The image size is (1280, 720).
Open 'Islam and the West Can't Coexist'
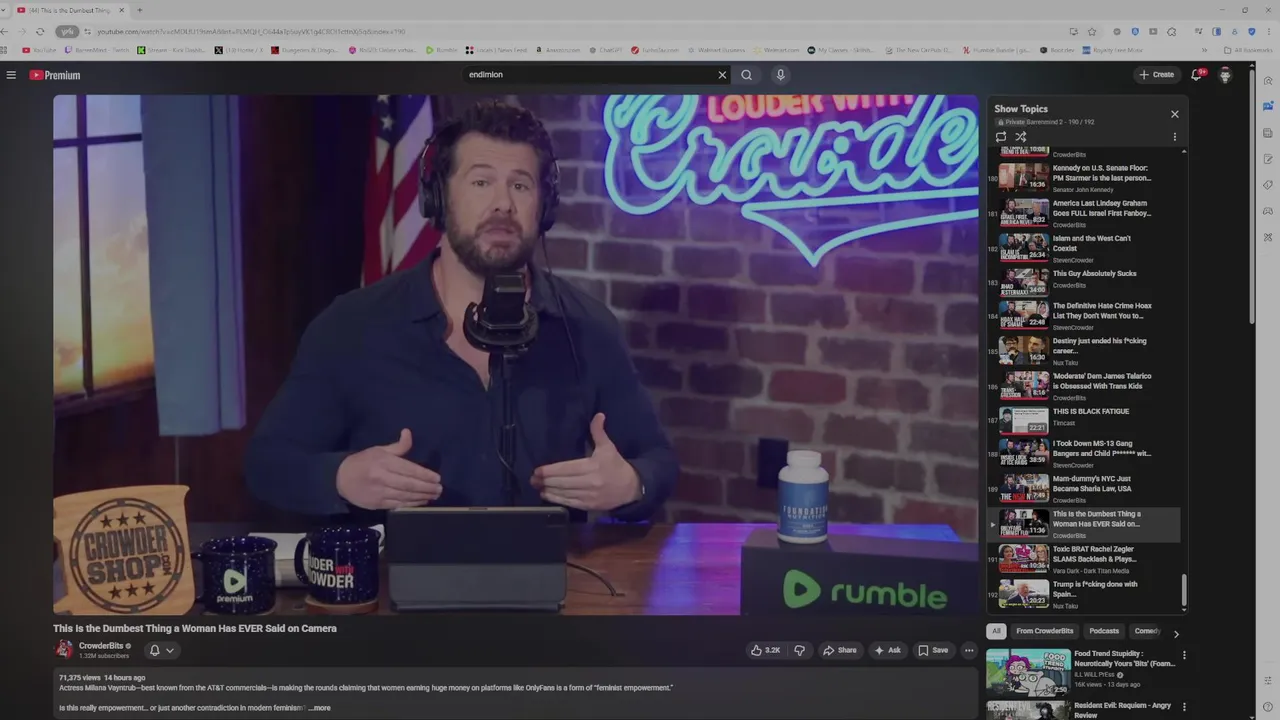tap(1084, 247)
